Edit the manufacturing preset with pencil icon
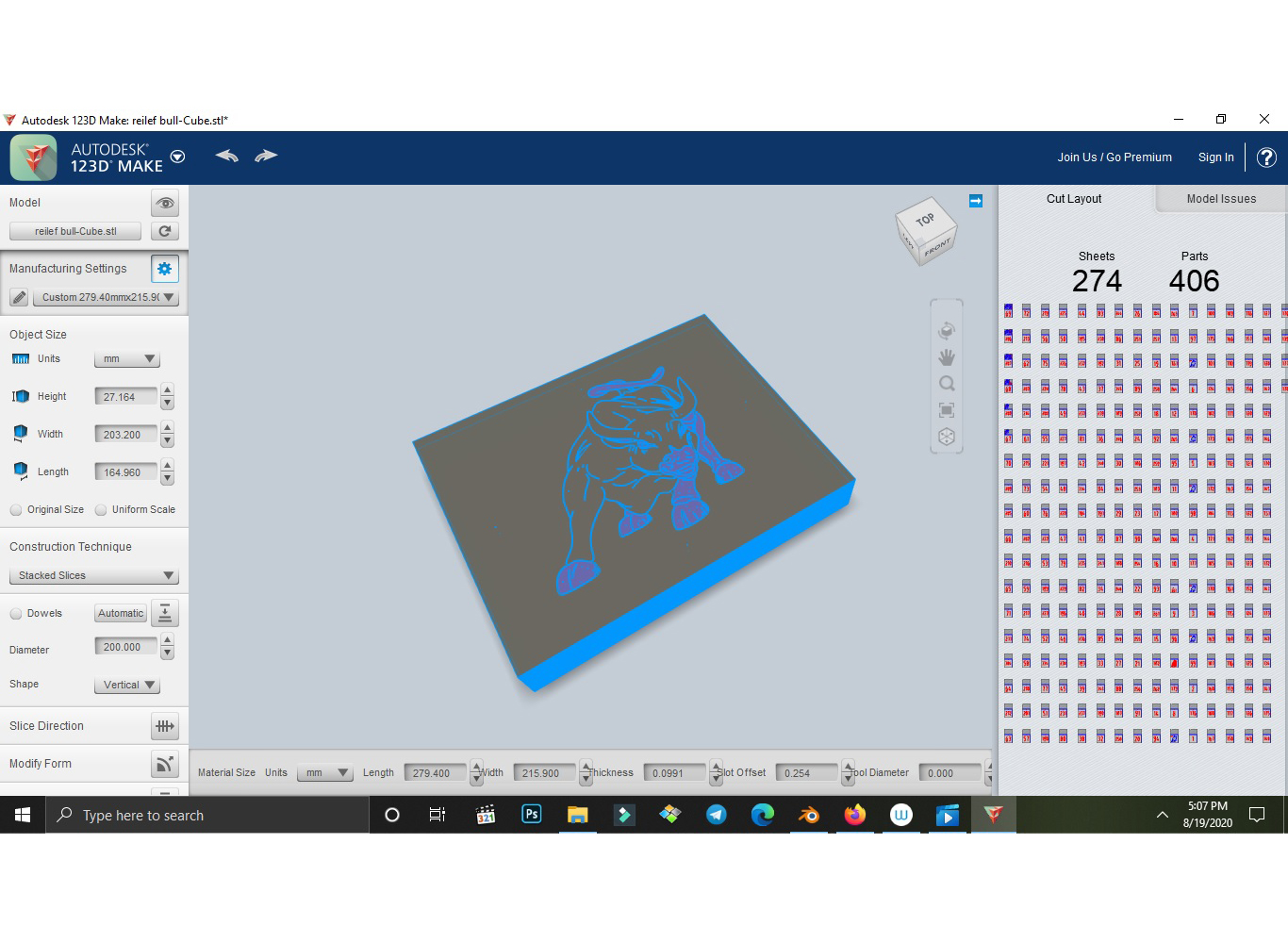Screen dimensions: 1288x943 click(x=19, y=297)
